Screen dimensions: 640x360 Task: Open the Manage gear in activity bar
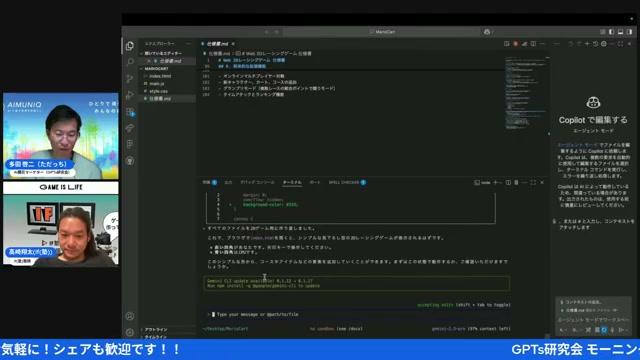[130, 332]
